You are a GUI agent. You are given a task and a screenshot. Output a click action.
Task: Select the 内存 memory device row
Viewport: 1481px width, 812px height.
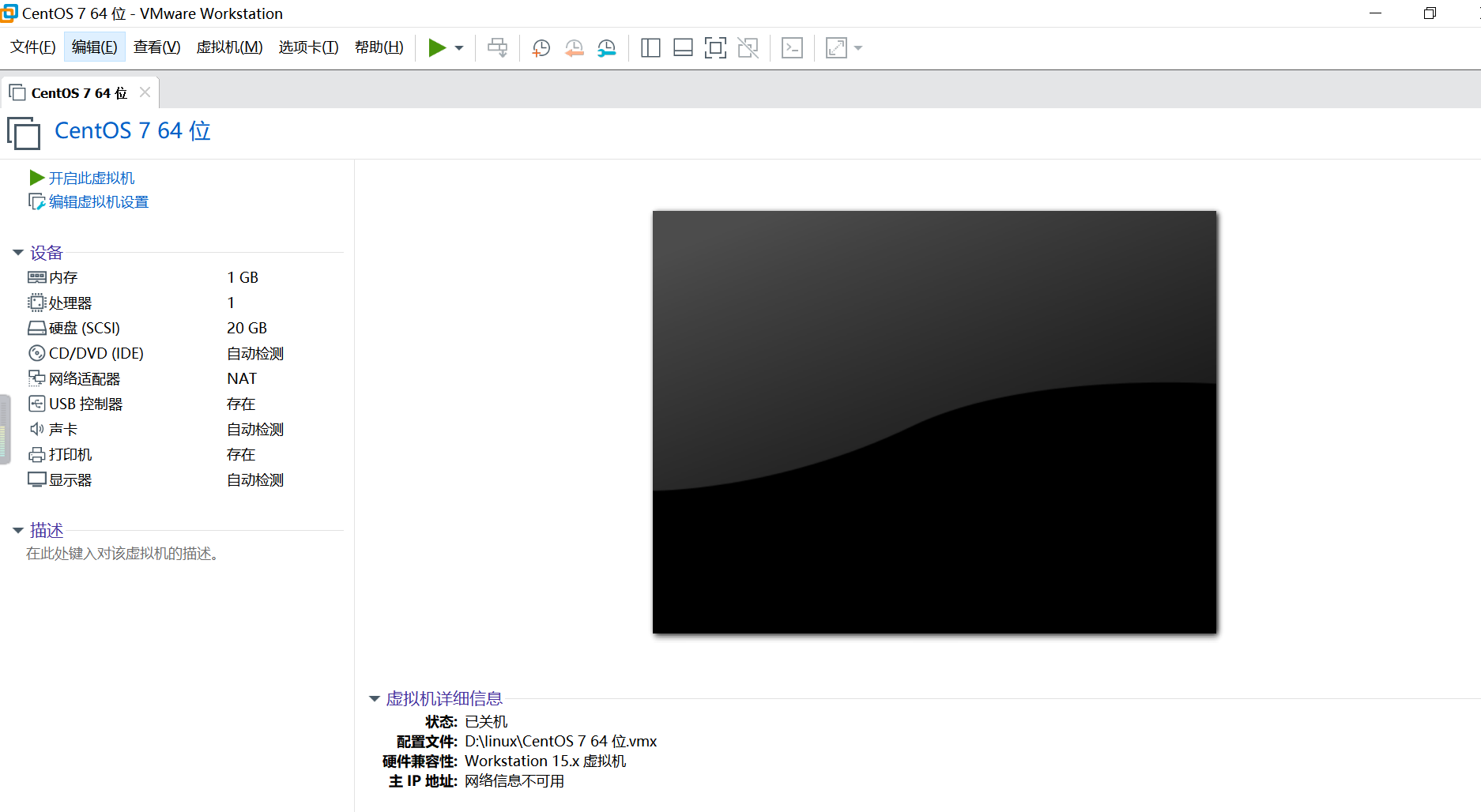coord(185,277)
